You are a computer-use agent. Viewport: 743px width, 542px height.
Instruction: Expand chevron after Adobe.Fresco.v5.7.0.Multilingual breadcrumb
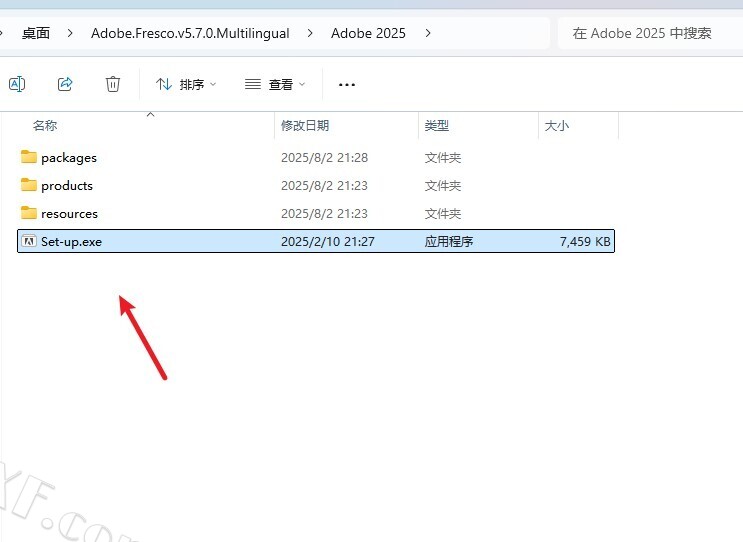click(310, 33)
